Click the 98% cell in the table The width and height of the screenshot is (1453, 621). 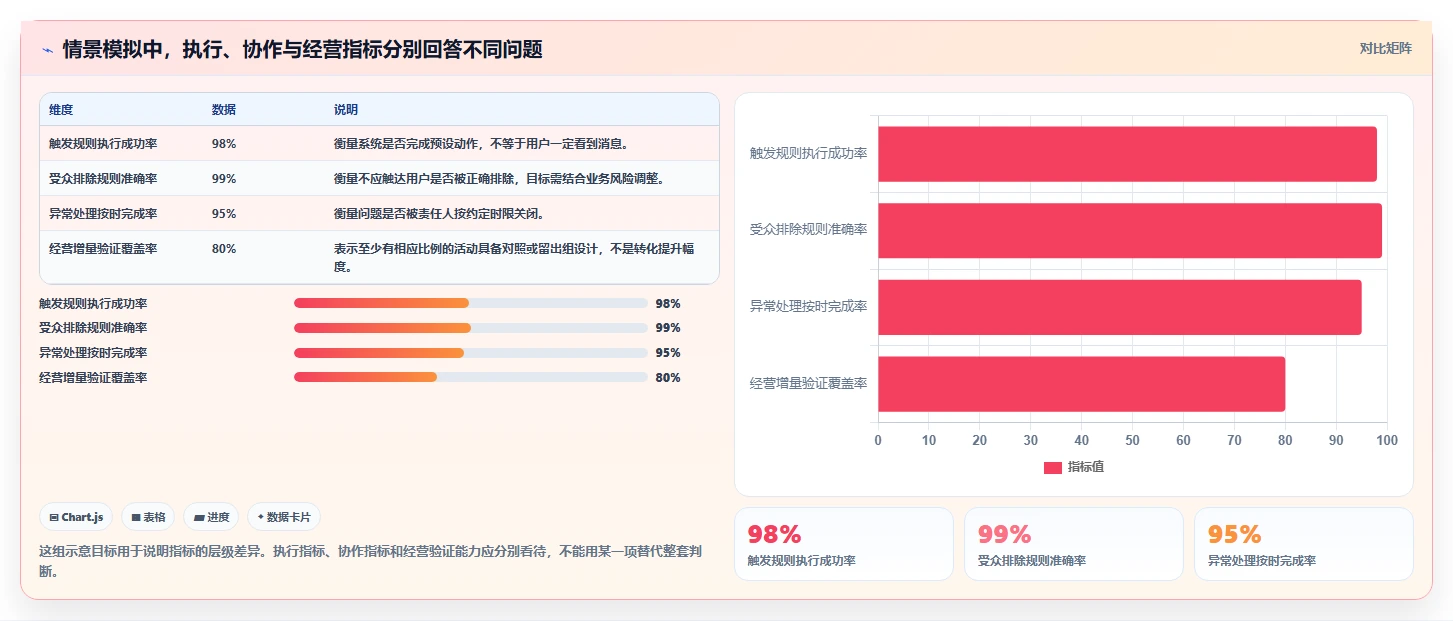(x=224, y=144)
